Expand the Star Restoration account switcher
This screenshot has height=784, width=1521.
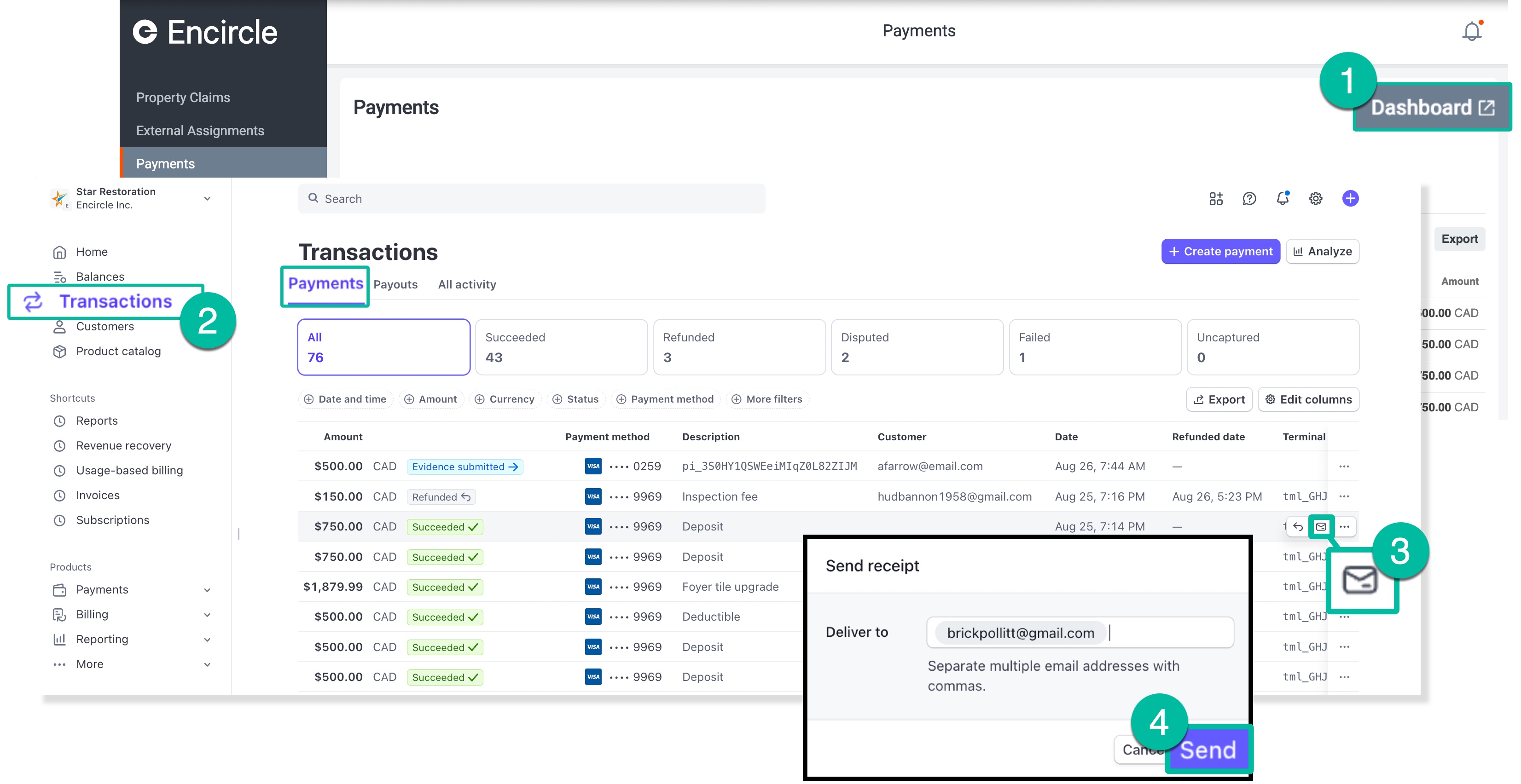tap(207, 199)
